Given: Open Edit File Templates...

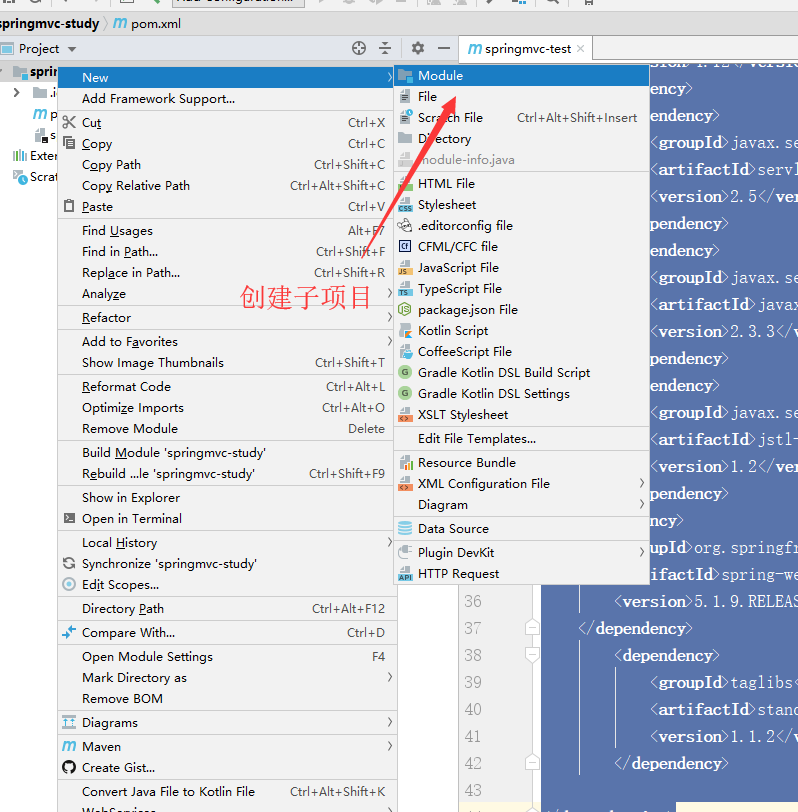Looking at the screenshot, I should 521,439.
